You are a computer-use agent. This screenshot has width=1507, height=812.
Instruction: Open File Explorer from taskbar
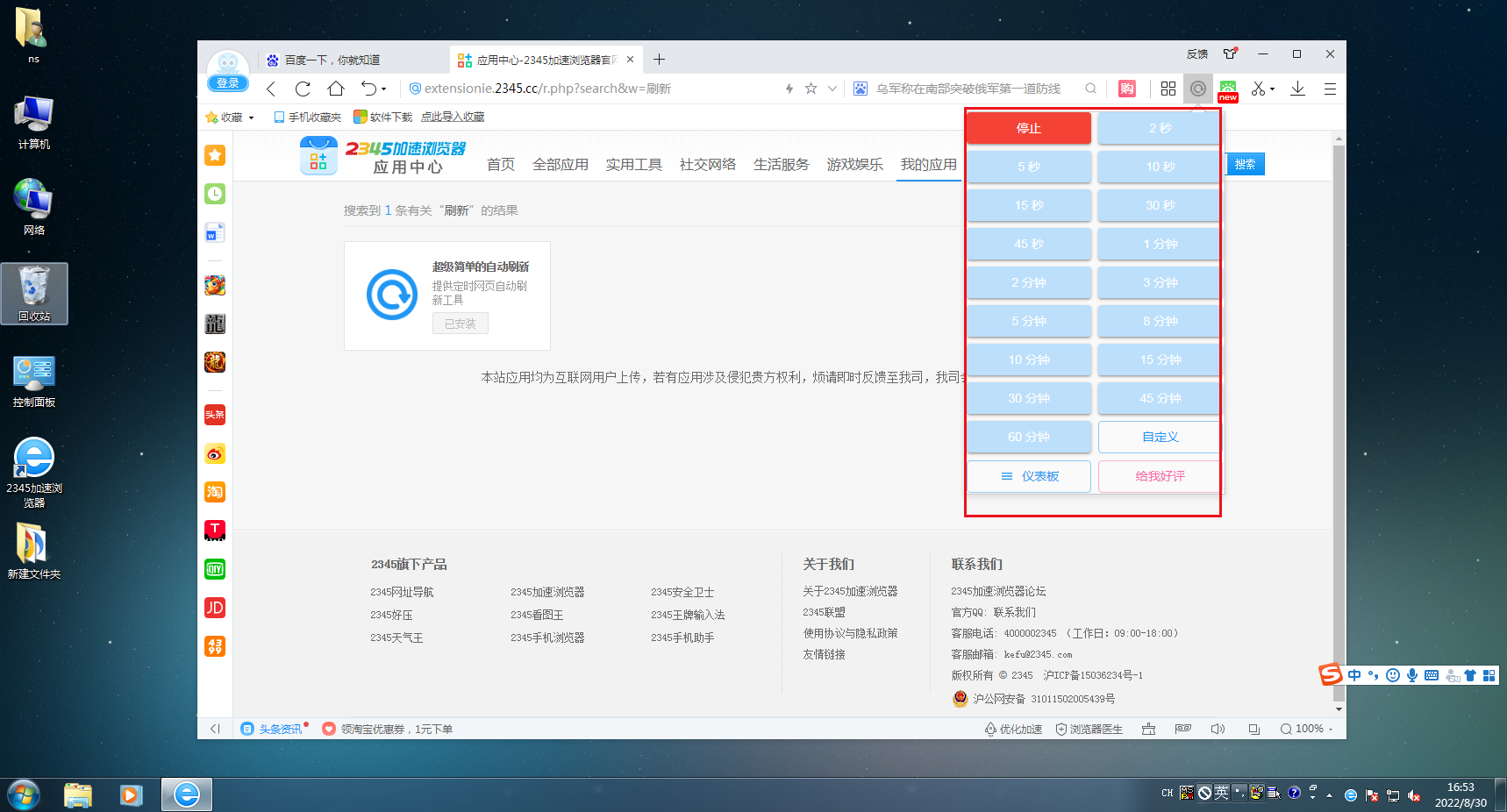[x=78, y=794]
